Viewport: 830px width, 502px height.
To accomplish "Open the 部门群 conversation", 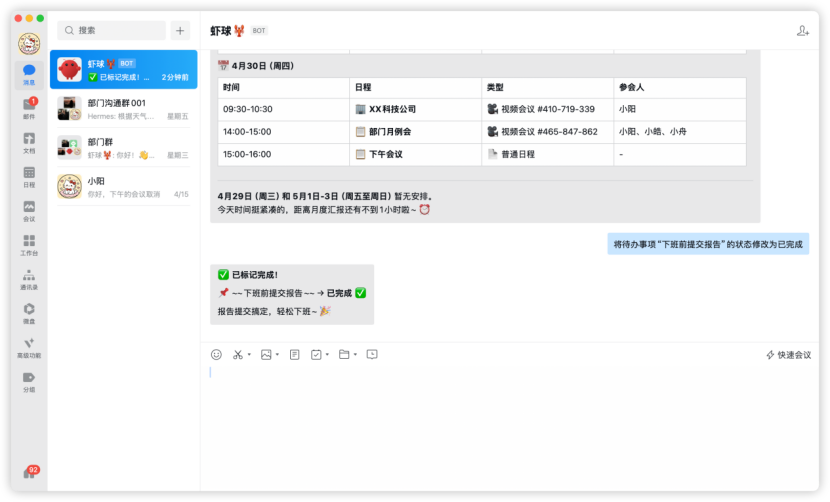I will 123,148.
